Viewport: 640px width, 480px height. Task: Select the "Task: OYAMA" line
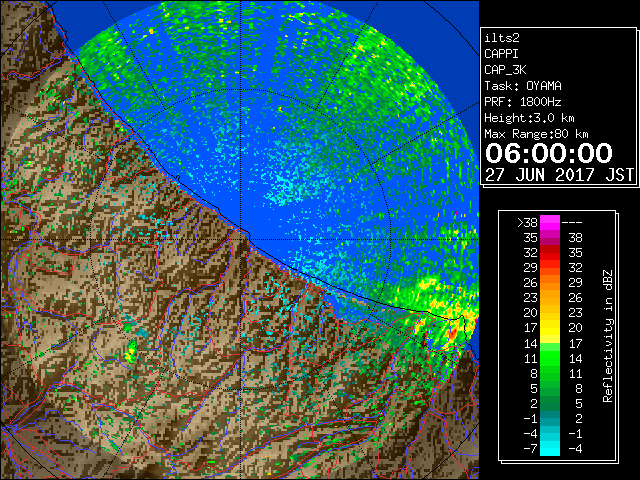(523, 86)
